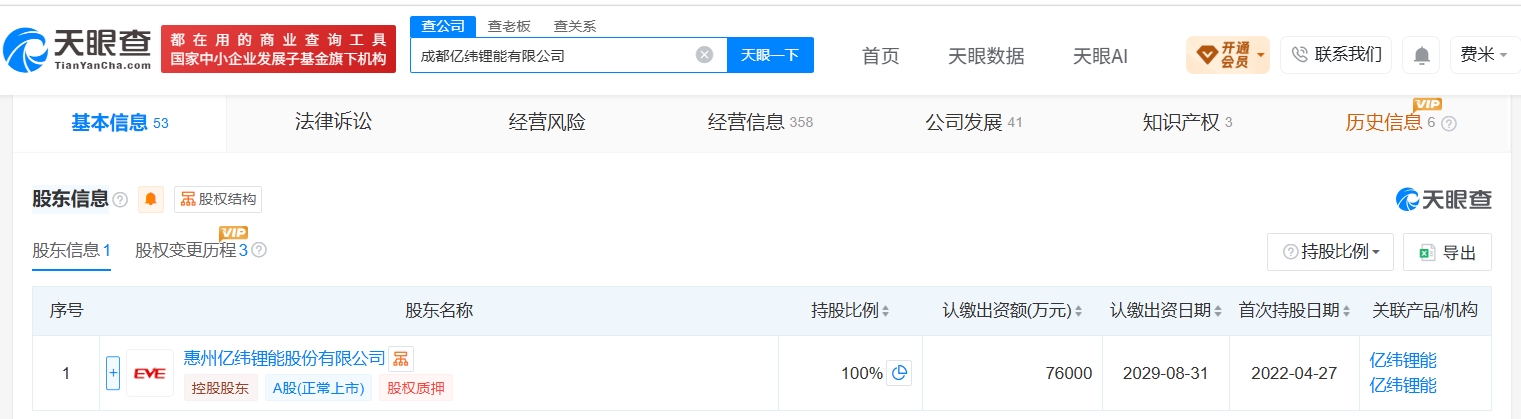This screenshot has height=419, width=1521.
Task: Click the equity structure icon beside 惠州亿纬锂能股份有限公司
Action: [x=400, y=359]
